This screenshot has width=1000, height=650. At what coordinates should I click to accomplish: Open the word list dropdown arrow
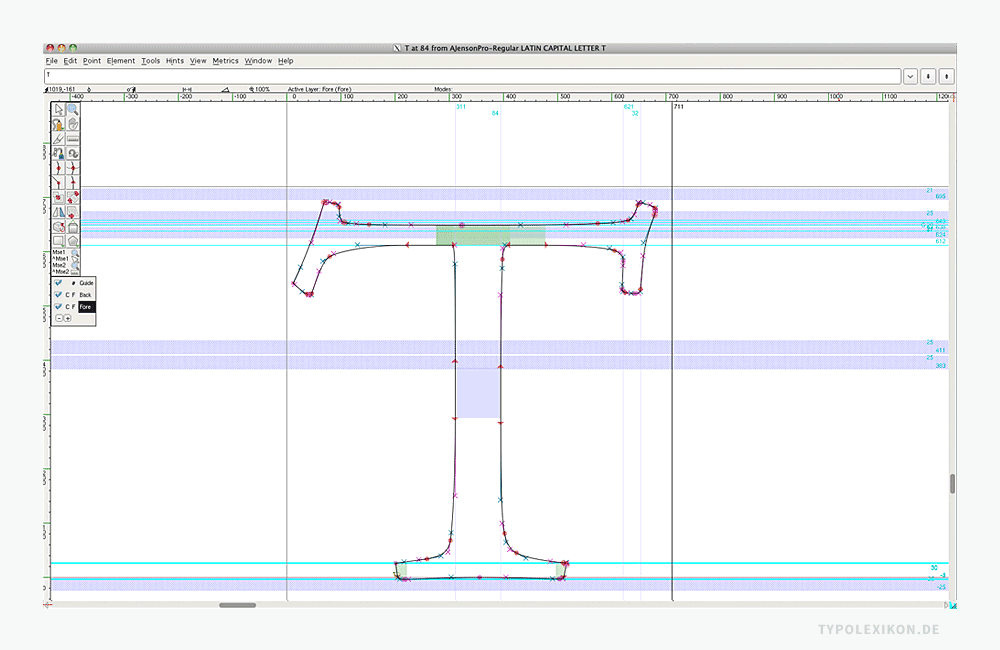click(910, 76)
